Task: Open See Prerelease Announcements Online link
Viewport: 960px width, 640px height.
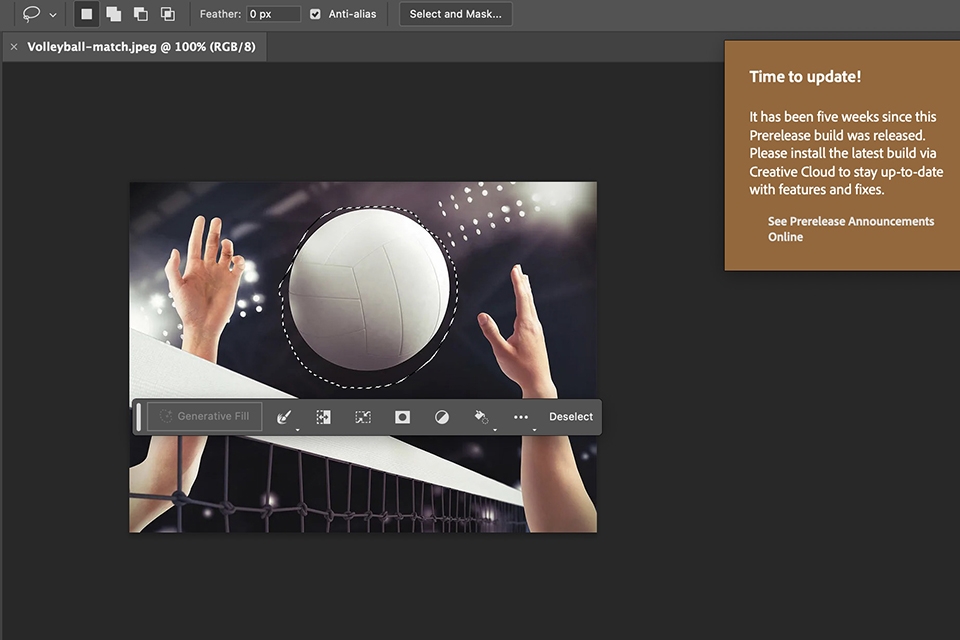Action: (850, 229)
